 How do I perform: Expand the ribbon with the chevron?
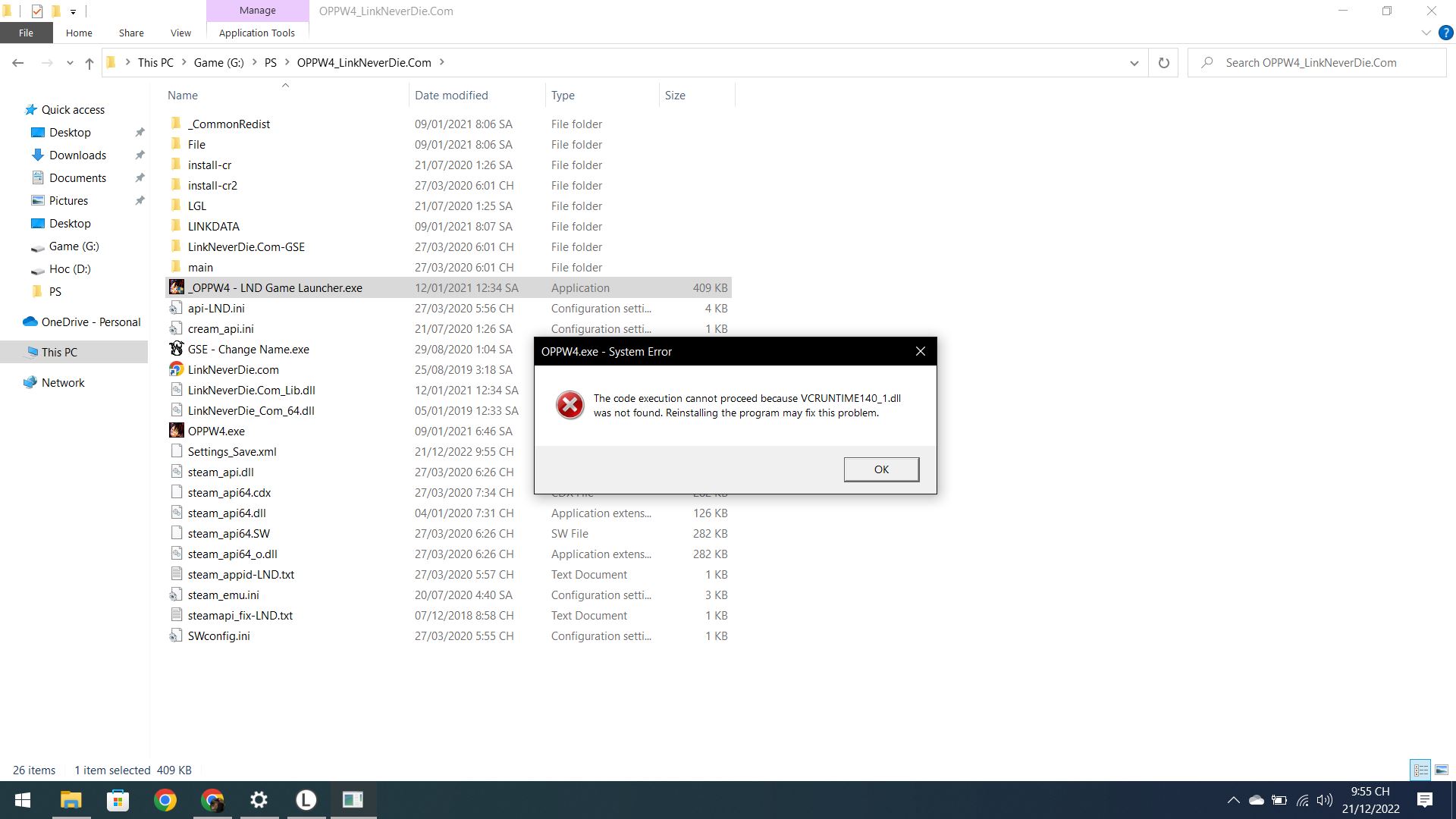(x=1426, y=33)
